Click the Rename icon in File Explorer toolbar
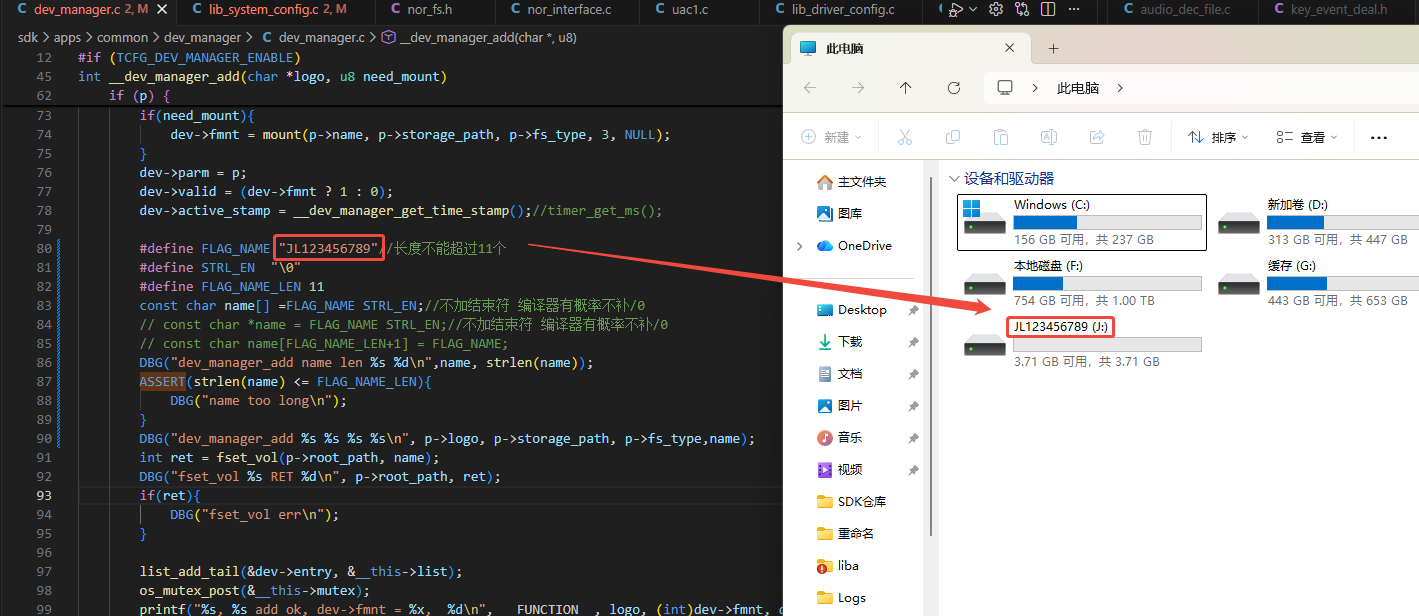The image size is (1419, 616). (x=1049, y=137)
